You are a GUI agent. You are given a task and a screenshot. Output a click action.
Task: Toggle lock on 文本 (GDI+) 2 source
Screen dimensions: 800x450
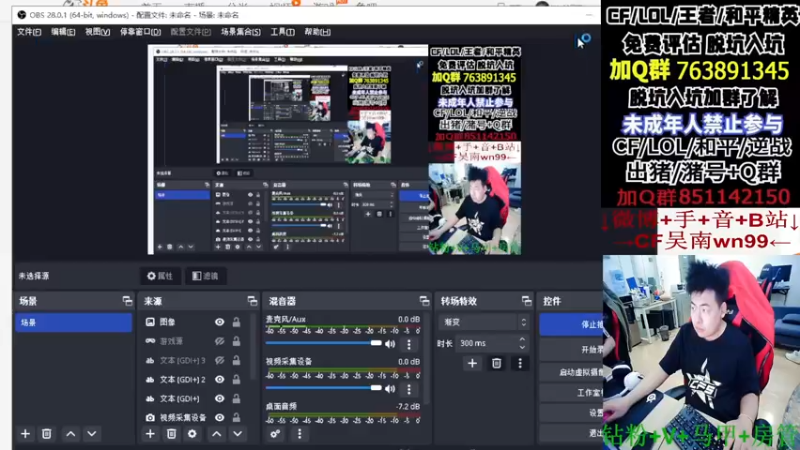point(236,380)
